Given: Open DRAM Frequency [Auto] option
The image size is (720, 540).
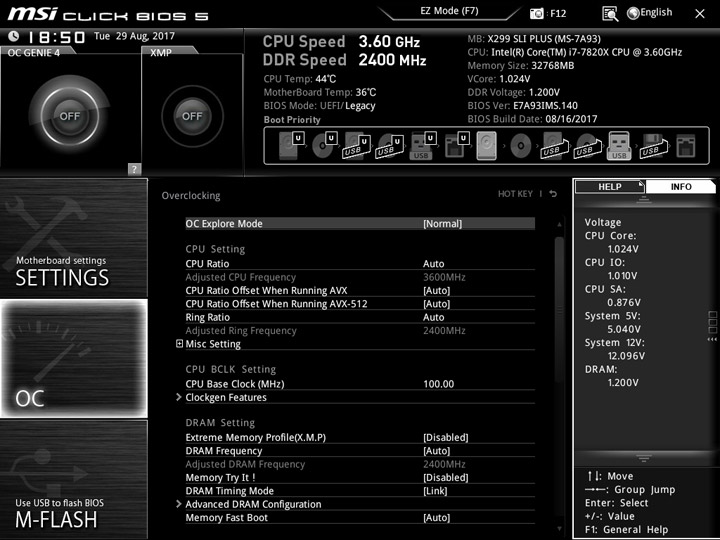Looking at the screenshot, I should tap(360, 450).
